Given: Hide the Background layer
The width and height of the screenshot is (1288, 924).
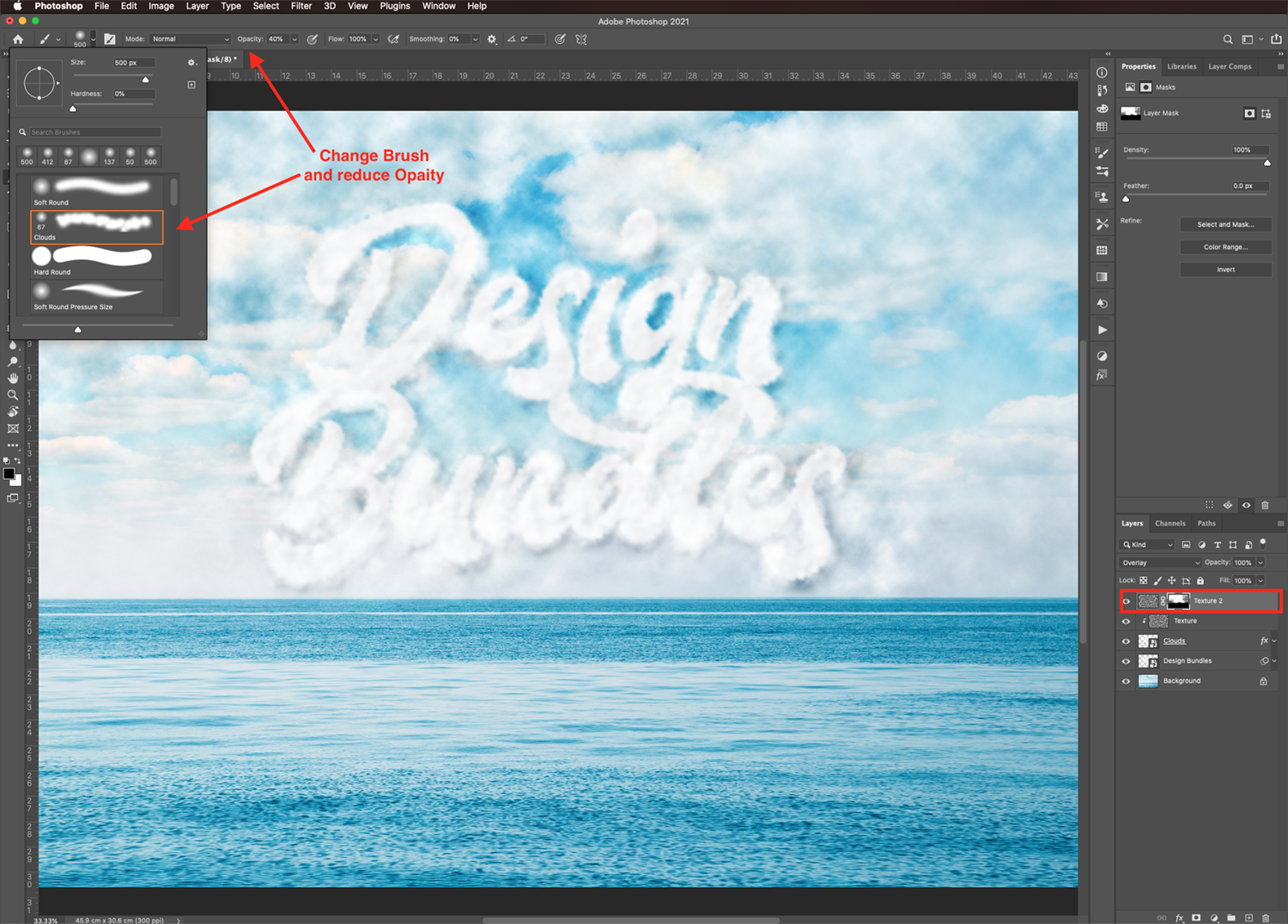Looking at the screenshot, I should pyautogui.click(x=1127, y=681).
